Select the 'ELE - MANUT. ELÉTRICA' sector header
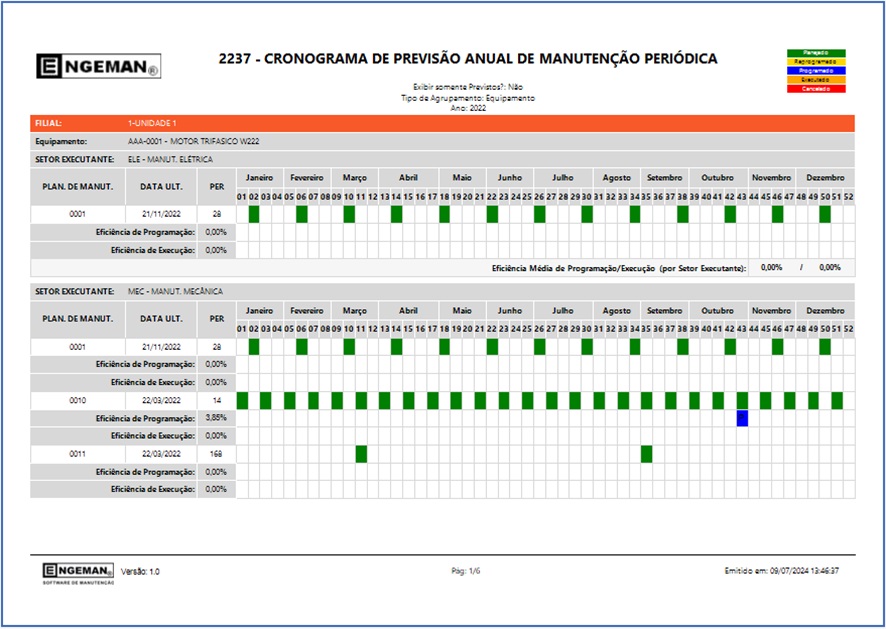This screenshot has width=886, height=629. [170, 159]
